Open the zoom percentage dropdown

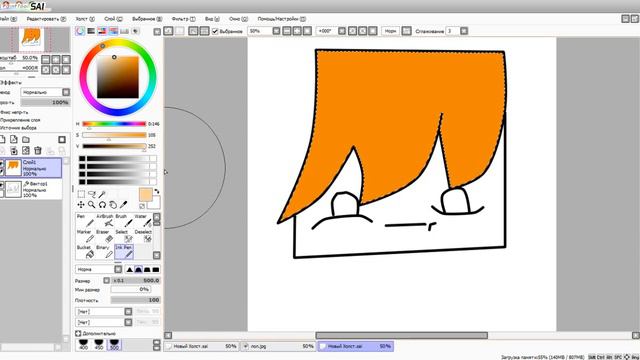pos(276,31)
